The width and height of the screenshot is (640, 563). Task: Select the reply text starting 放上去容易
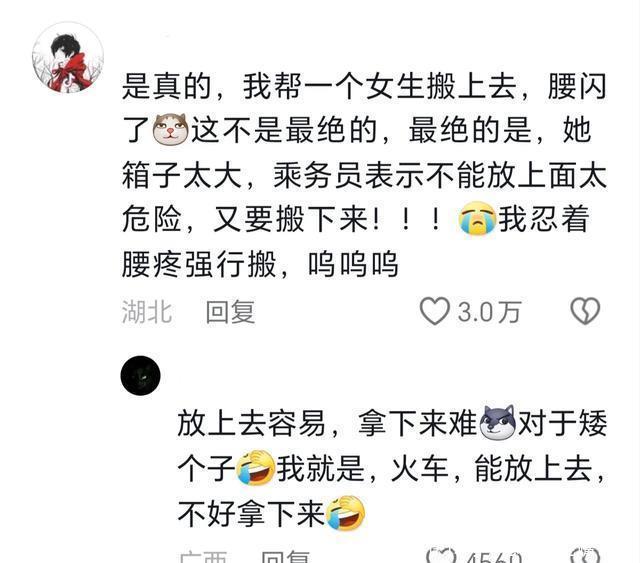392,468
